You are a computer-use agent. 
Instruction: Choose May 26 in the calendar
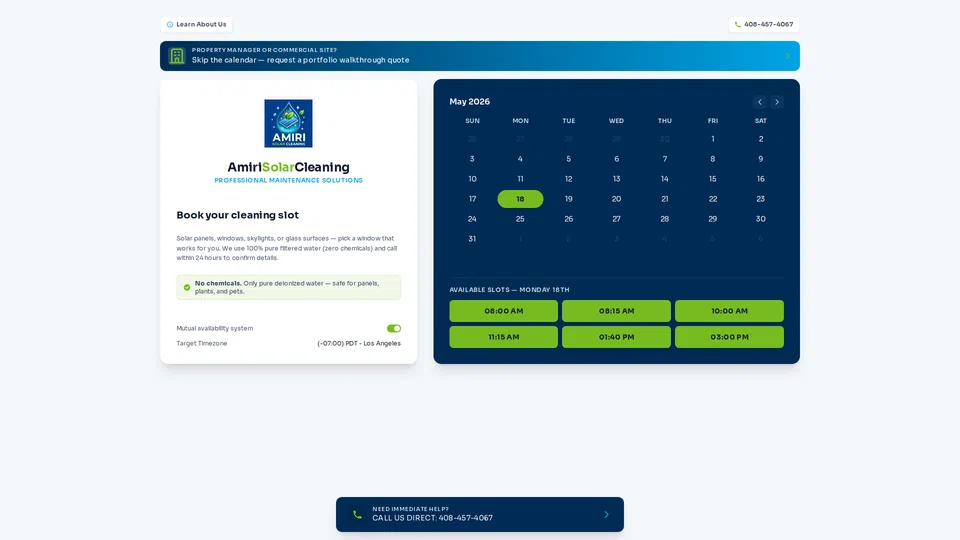tap(568, 219)
